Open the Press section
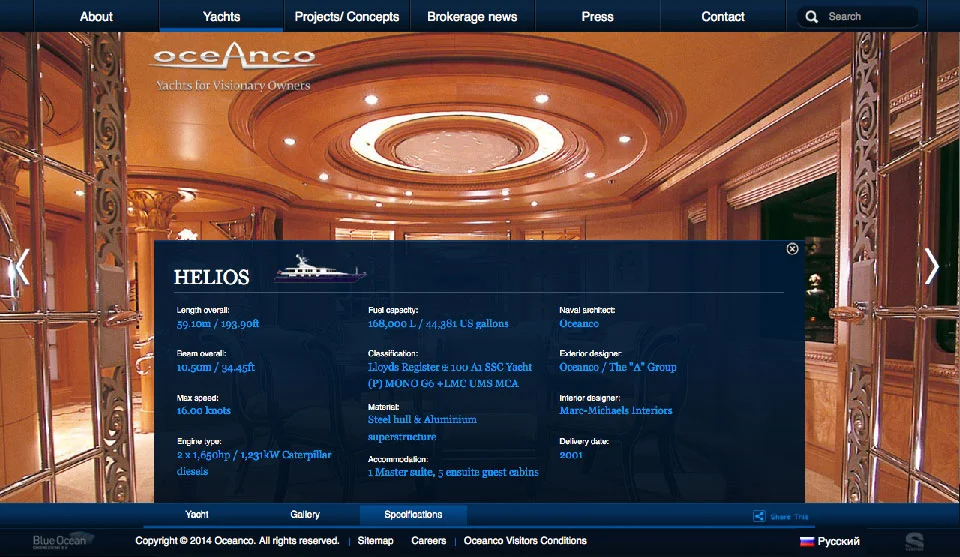 pos(597,17)
